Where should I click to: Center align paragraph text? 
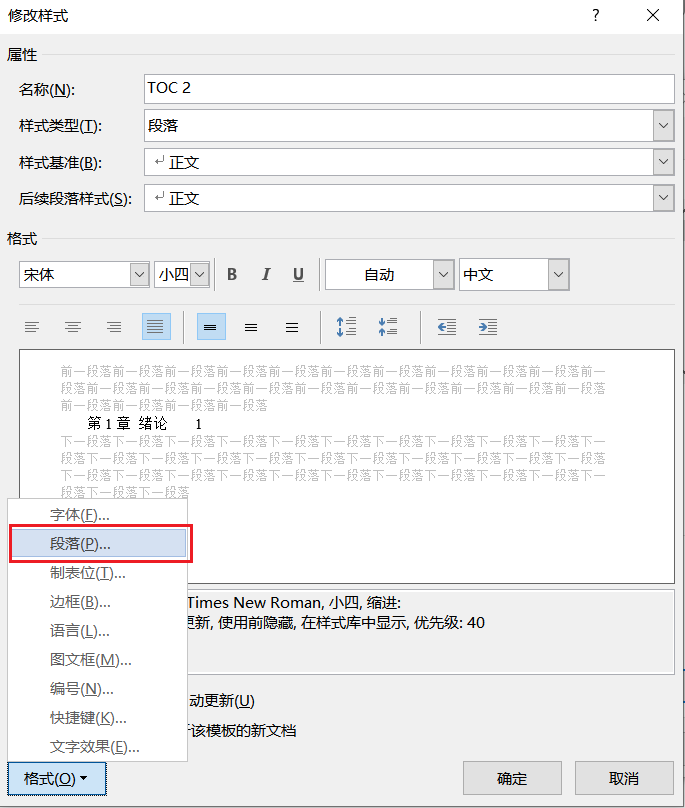click(x=73, y=327)
